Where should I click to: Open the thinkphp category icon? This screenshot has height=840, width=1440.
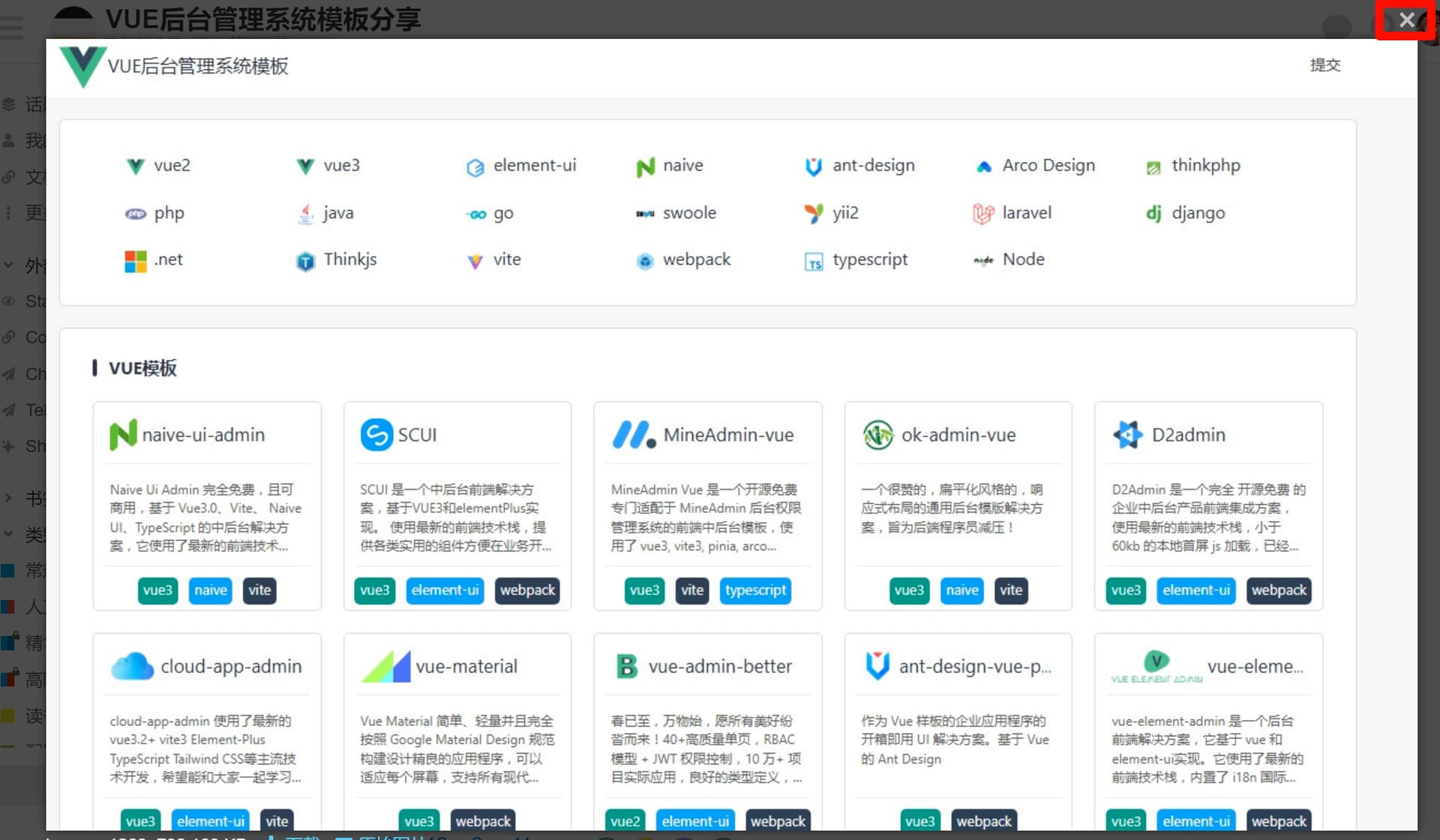click(x=1153, y=166)
